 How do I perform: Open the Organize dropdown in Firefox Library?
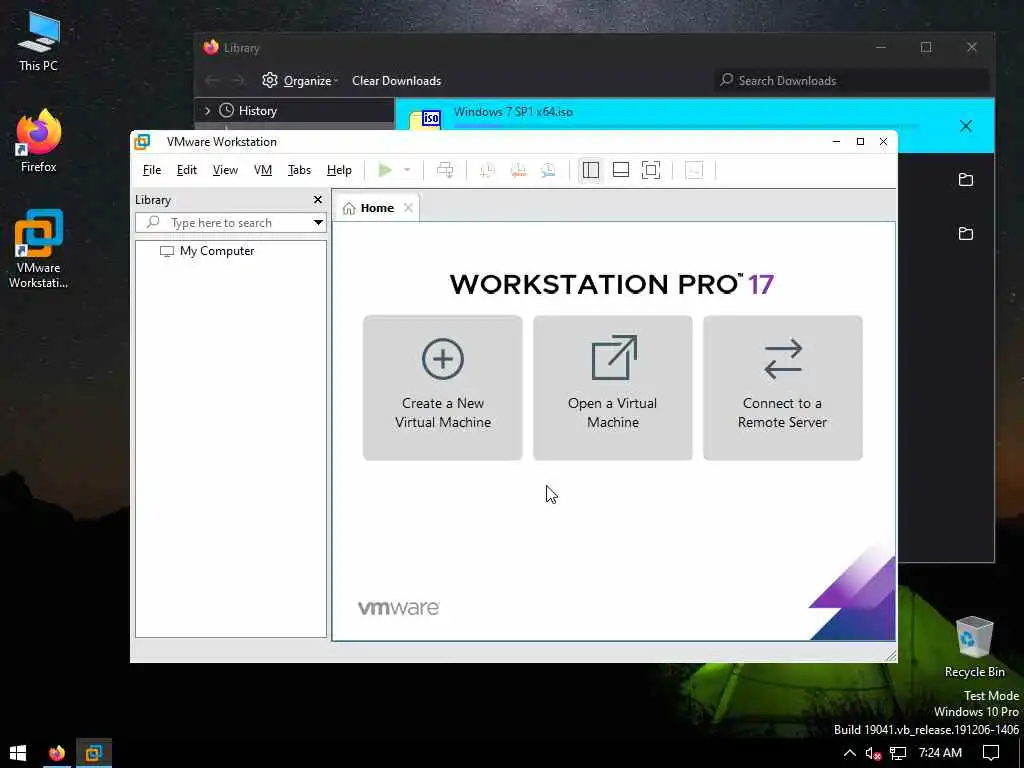[300, 80]
